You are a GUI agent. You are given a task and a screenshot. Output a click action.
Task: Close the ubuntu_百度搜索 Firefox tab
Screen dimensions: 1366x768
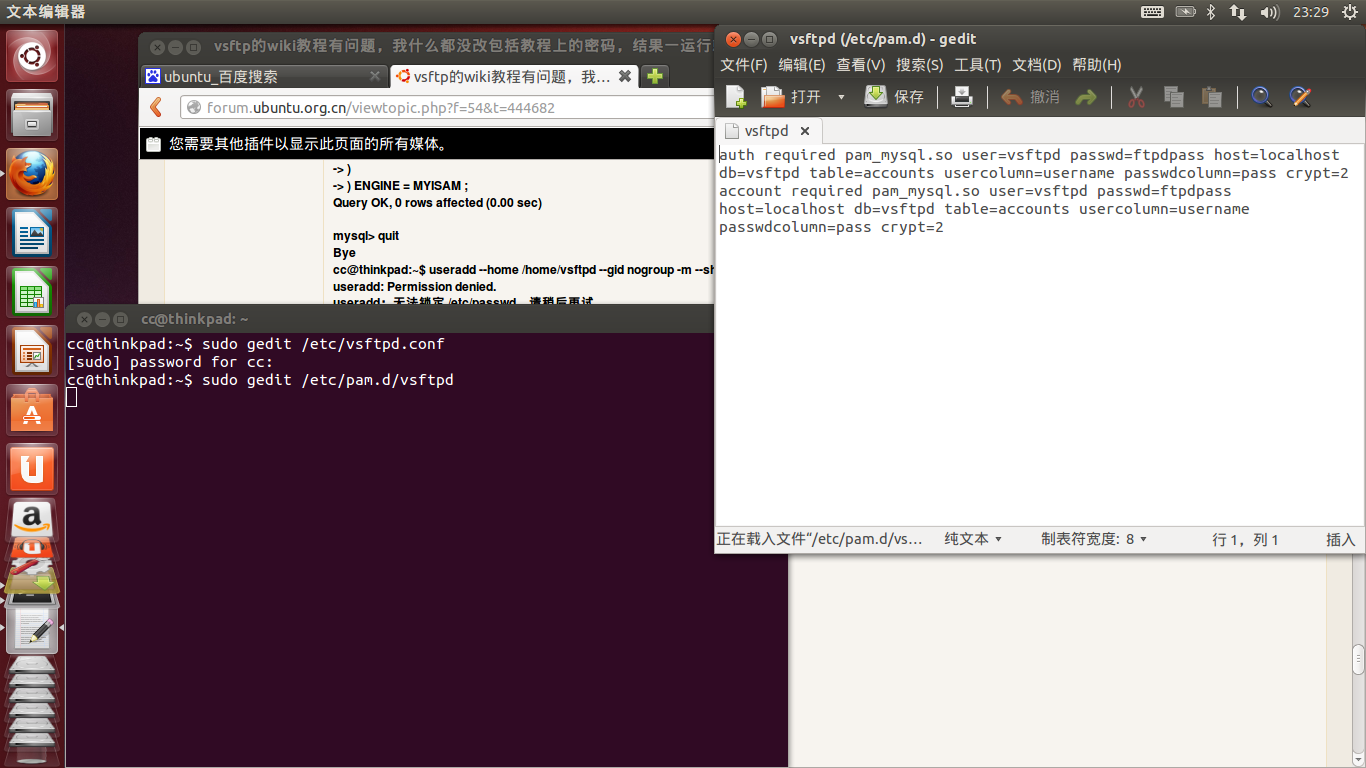(375, 76)
